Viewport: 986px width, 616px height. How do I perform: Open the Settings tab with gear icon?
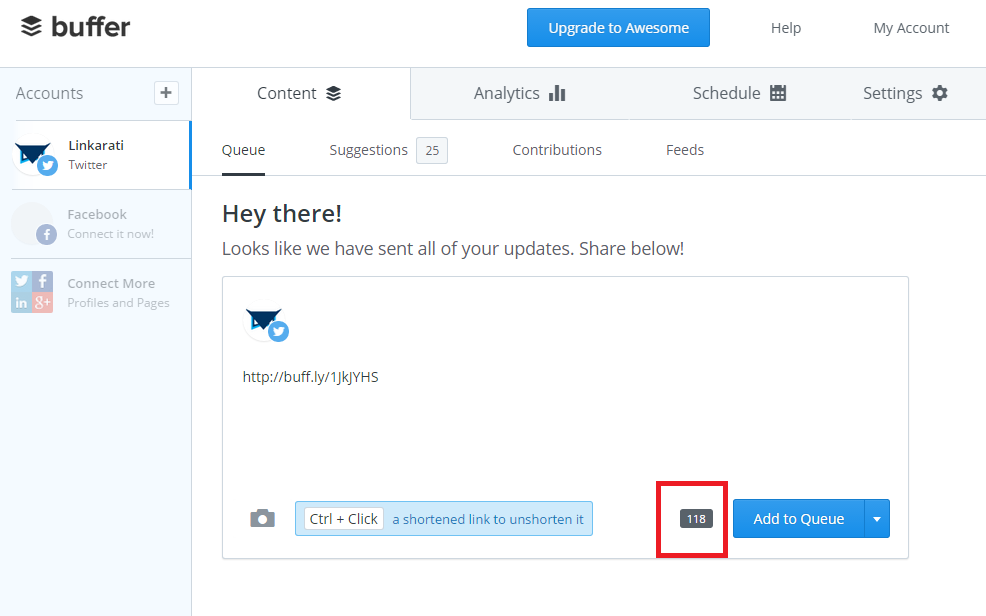pos(905,93)
